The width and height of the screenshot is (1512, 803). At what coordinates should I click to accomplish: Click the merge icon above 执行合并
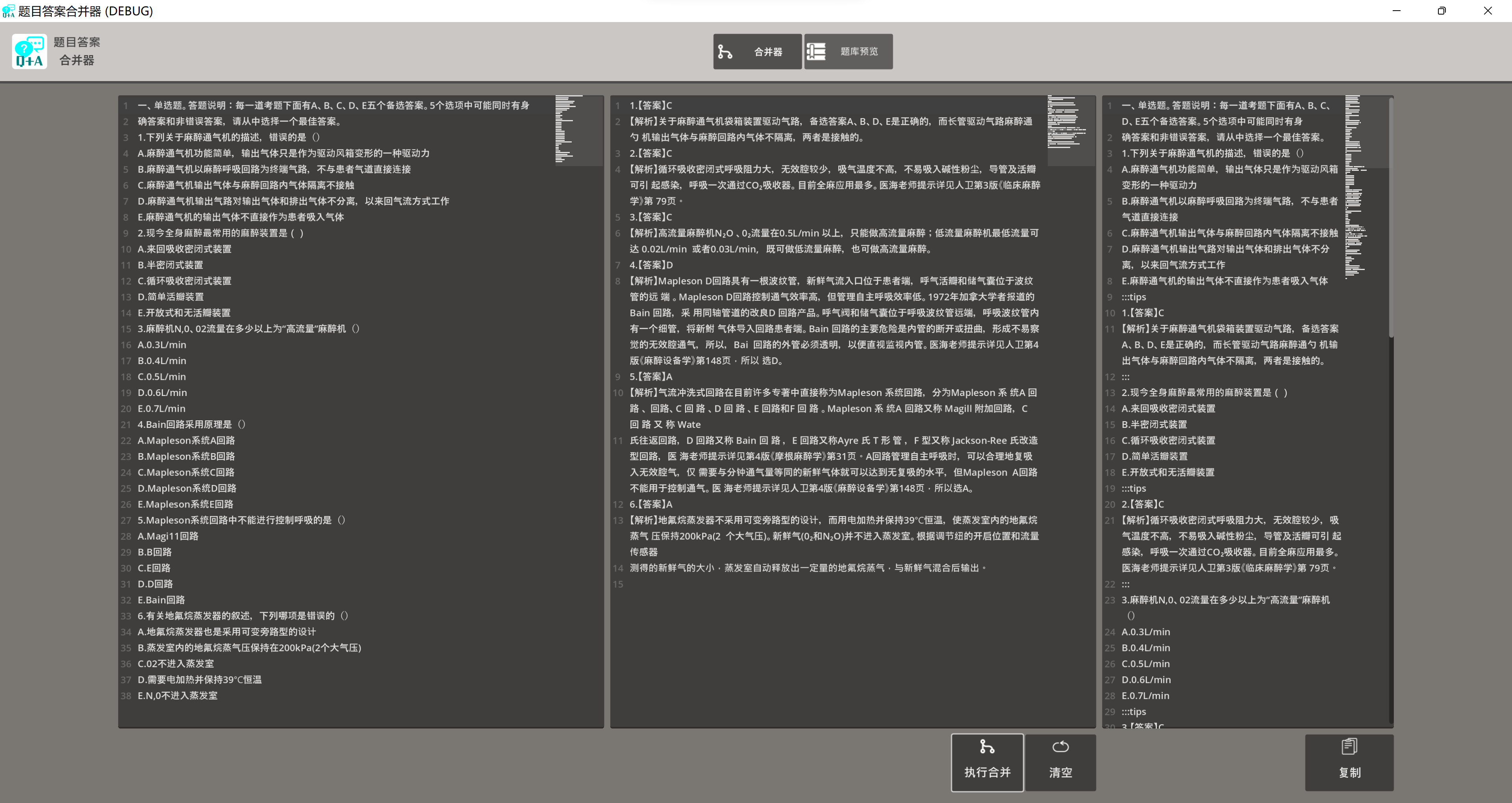987,747
